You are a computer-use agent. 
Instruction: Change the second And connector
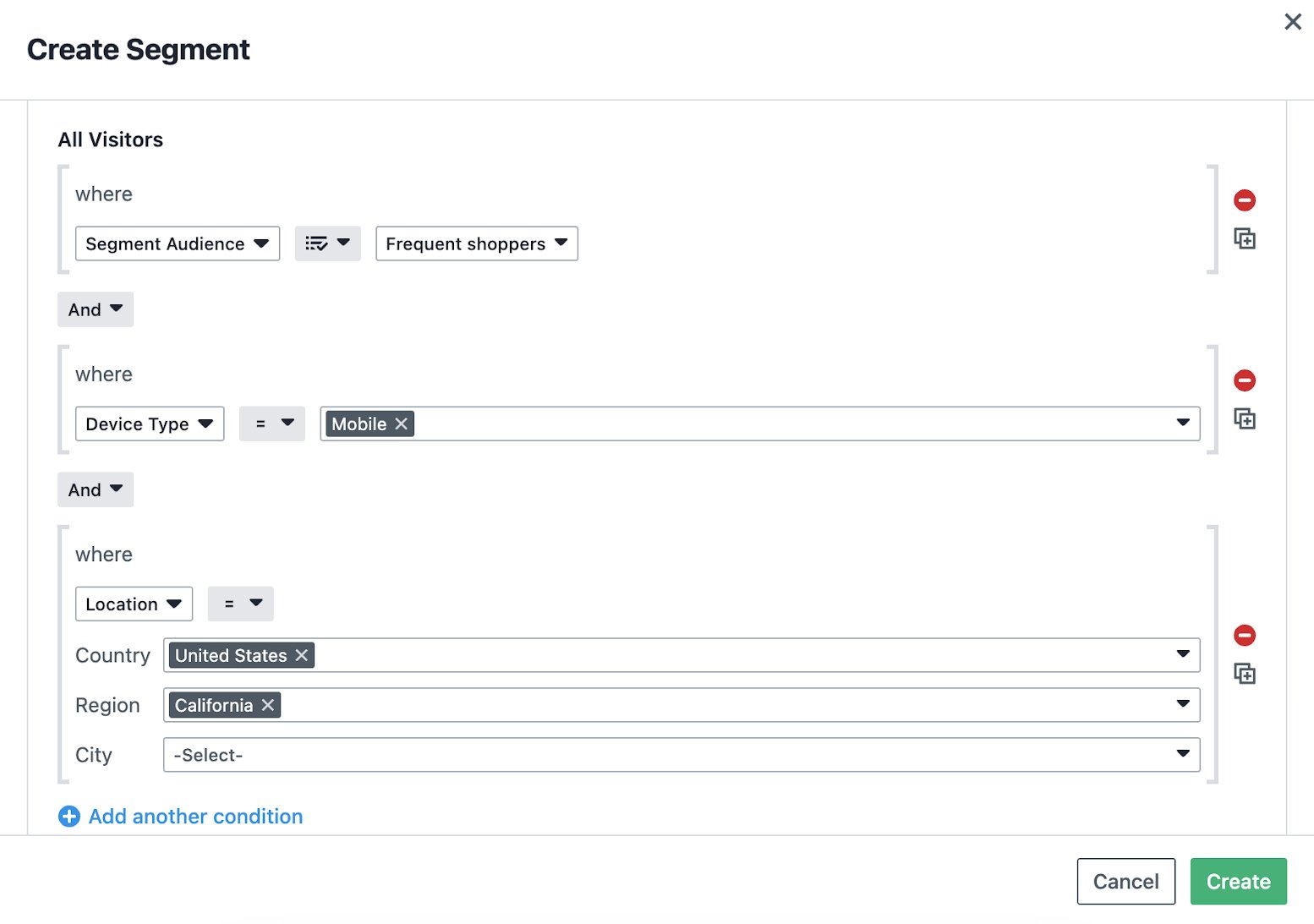pyautogui.click(x=96, y=489)
